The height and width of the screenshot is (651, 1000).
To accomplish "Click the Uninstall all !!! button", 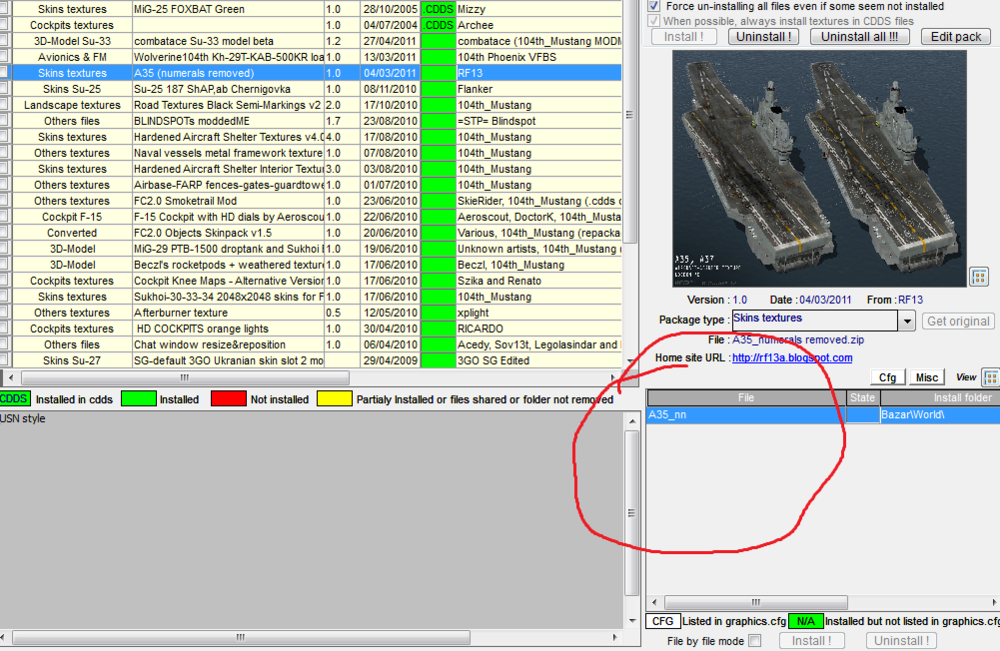I will click(x=859, y=37).
